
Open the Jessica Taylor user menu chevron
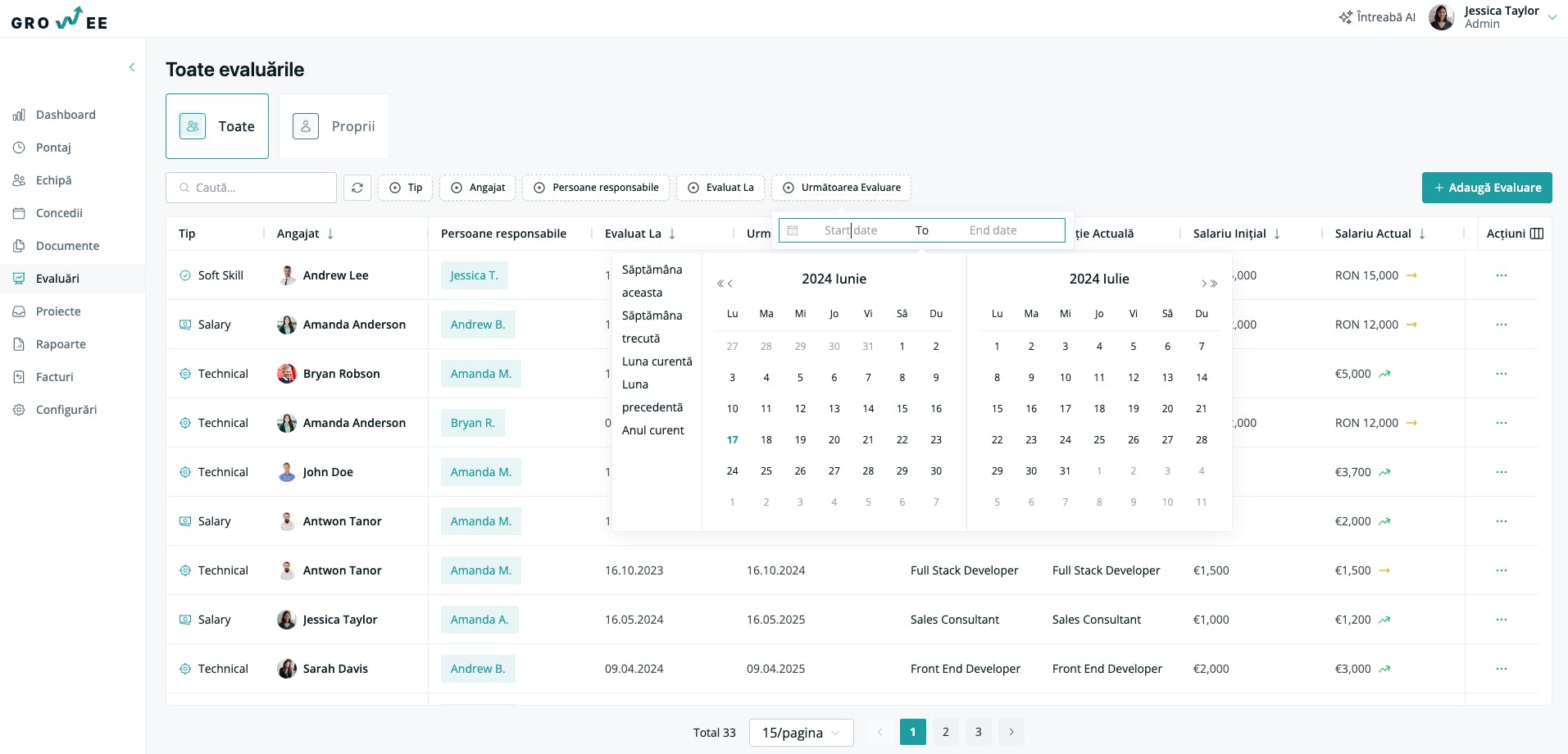coord(1552,17)
